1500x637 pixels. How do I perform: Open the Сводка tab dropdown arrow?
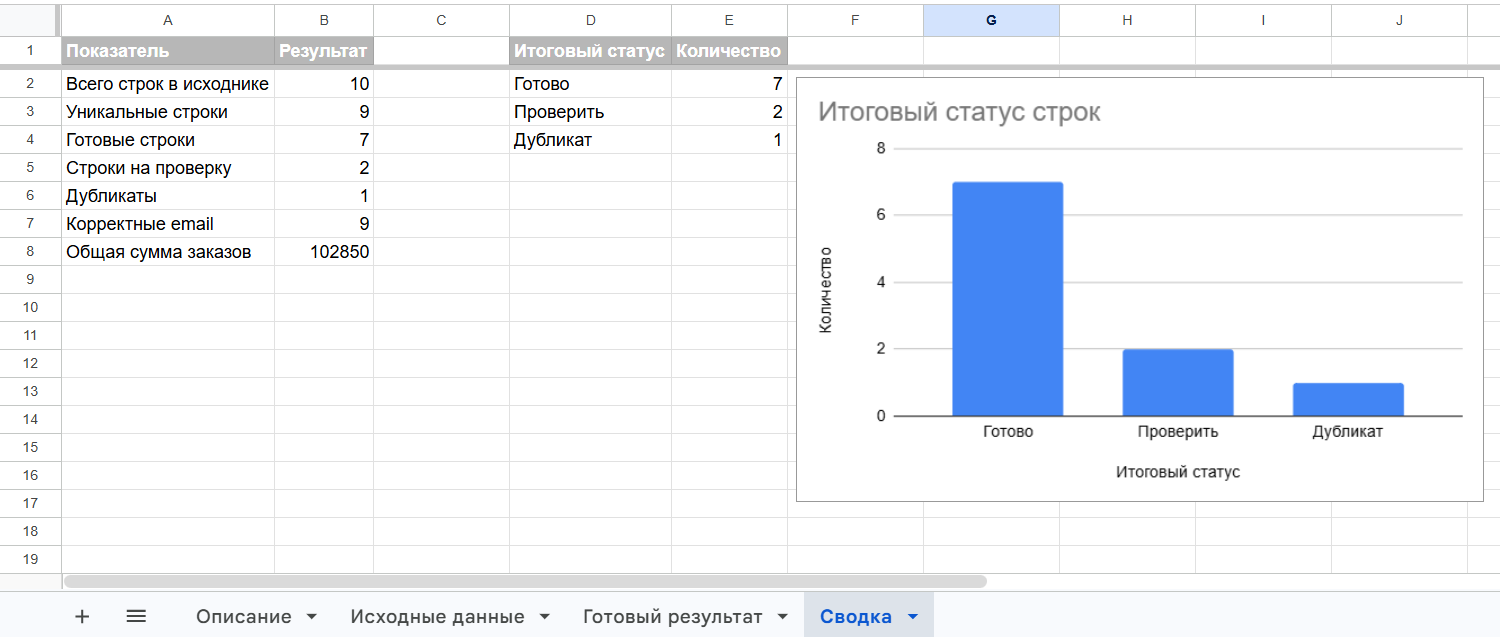[912, 617]
